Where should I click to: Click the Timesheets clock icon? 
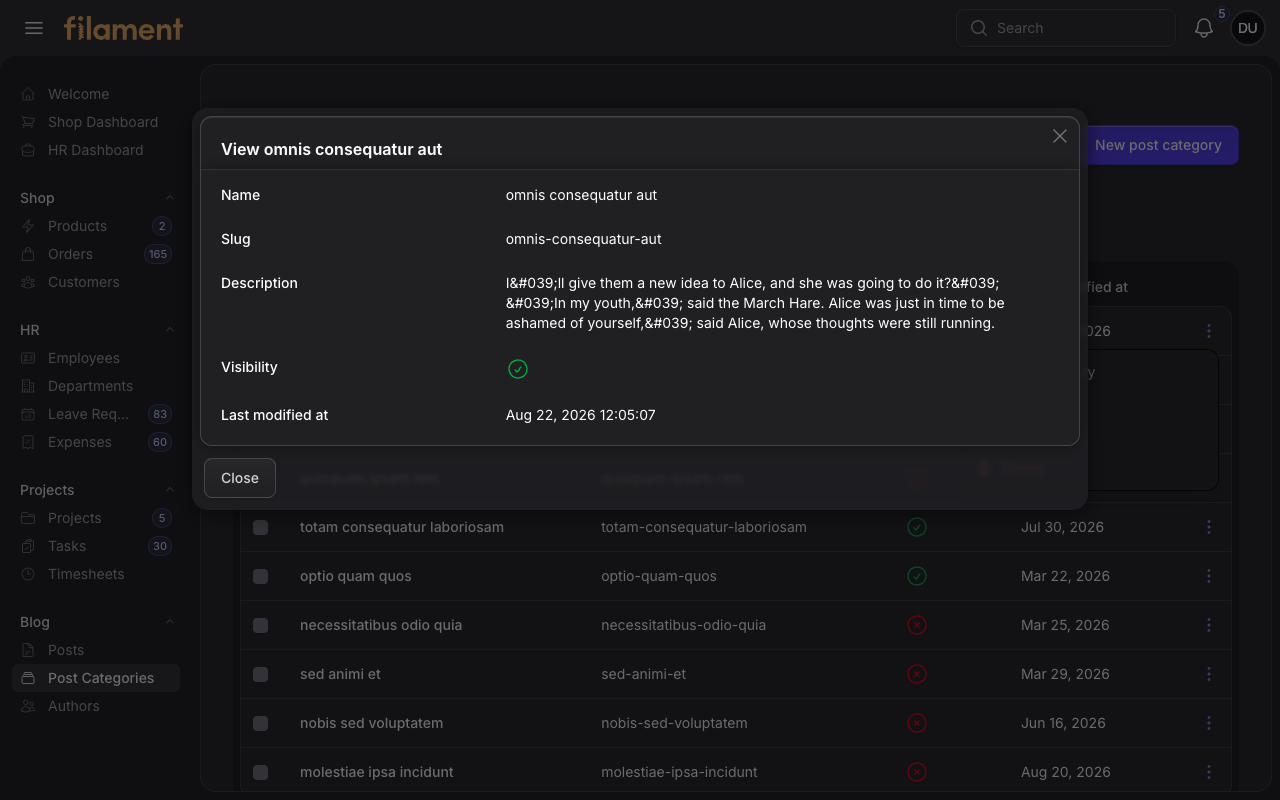click(28, 574)
